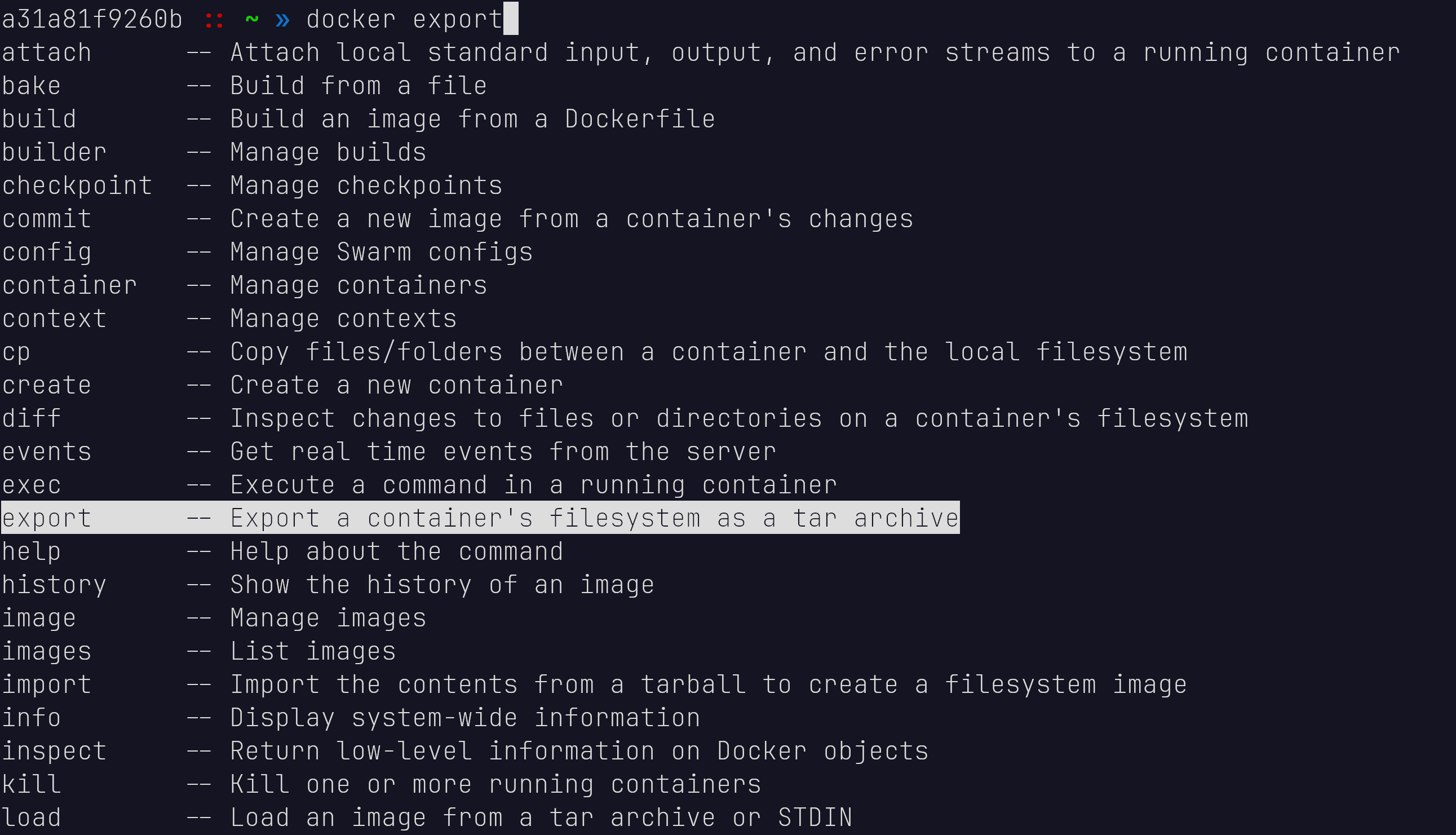Viewport: 1456px width, 835px height.
Task: Click the typed "docker export" command text
Action: coord(405,20)
